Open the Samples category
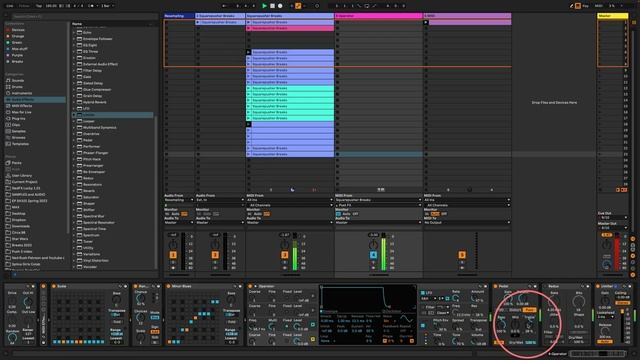The image size is (640, 360). point(18,131)
